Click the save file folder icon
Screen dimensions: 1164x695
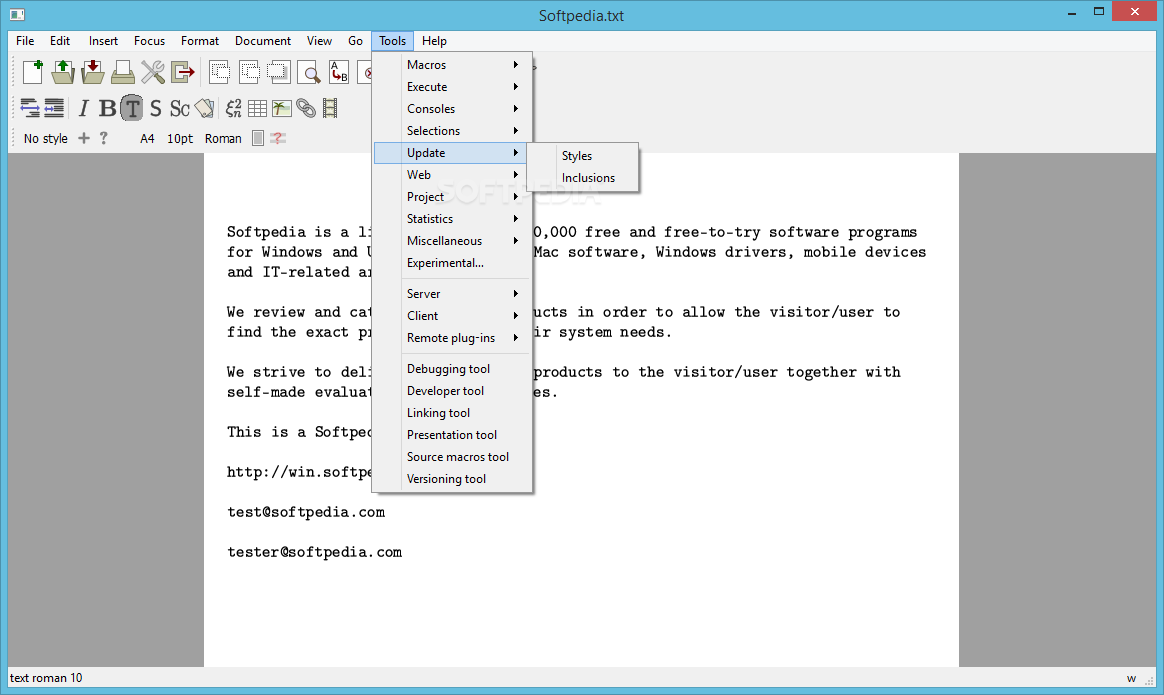93,72
